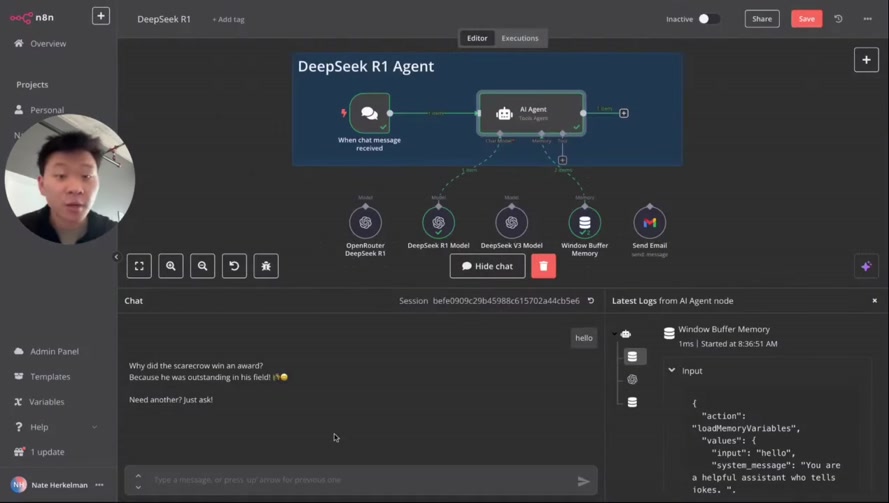889x503 pixels.
Task: Open Variables
Action: click(39, 401)
